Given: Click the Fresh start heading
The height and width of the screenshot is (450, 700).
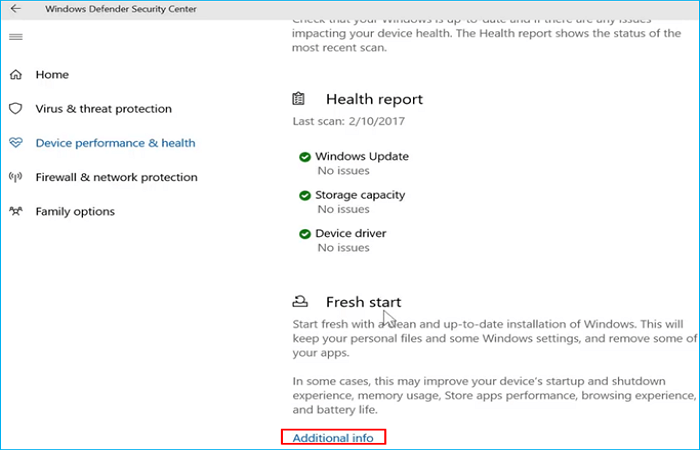Looking at the screenshot, I should click(x=363, y=302).
